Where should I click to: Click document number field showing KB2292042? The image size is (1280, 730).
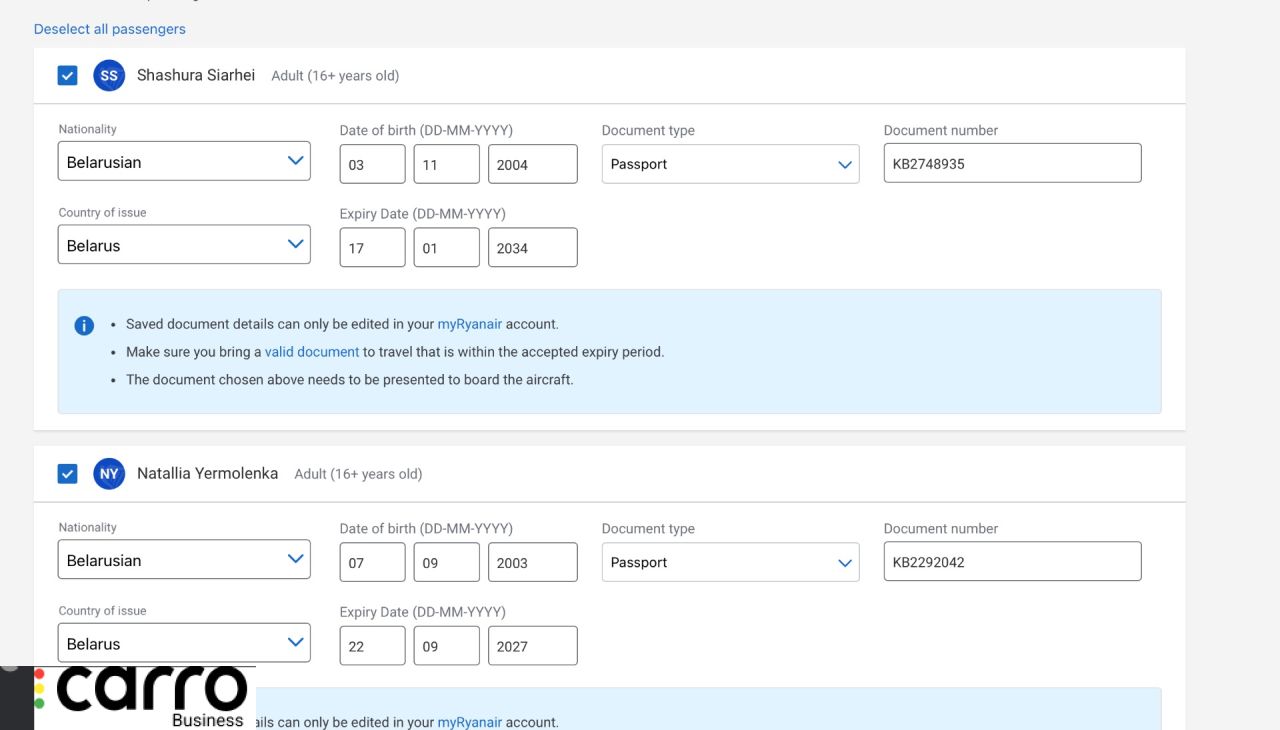coord(1012,562)
